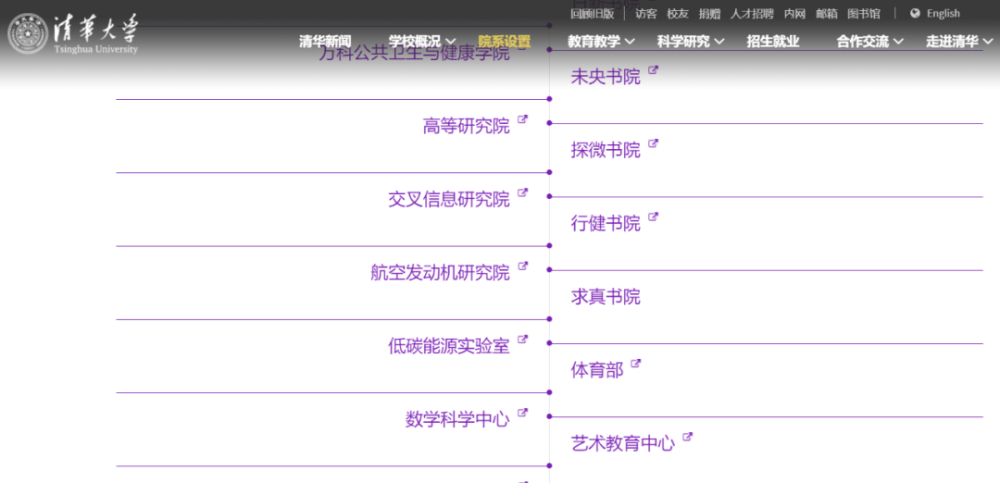1000x483 pixels.
Task: Open the 图书馆 top link
Action: click(x=864, y=13)
